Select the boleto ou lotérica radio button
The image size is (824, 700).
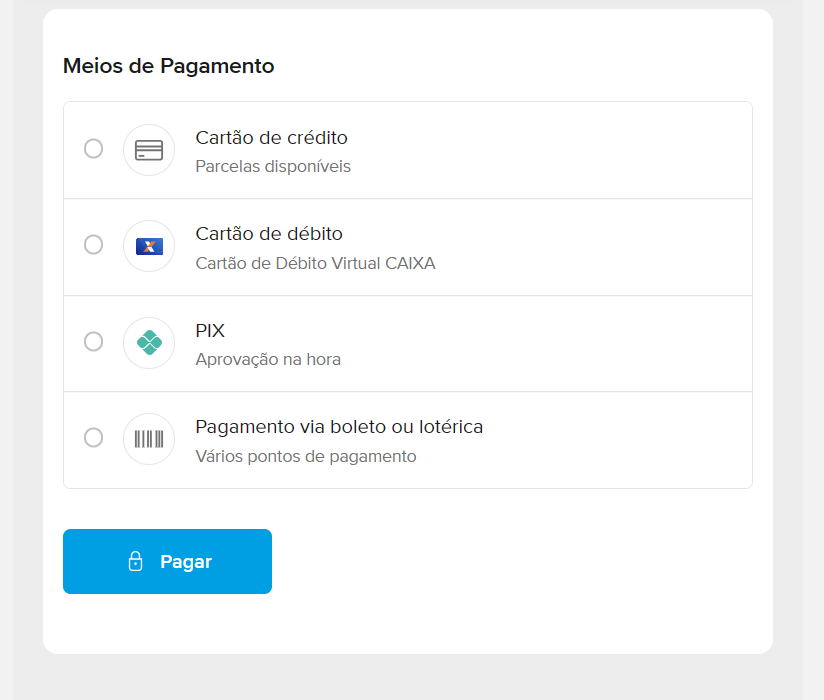point(94,438)
